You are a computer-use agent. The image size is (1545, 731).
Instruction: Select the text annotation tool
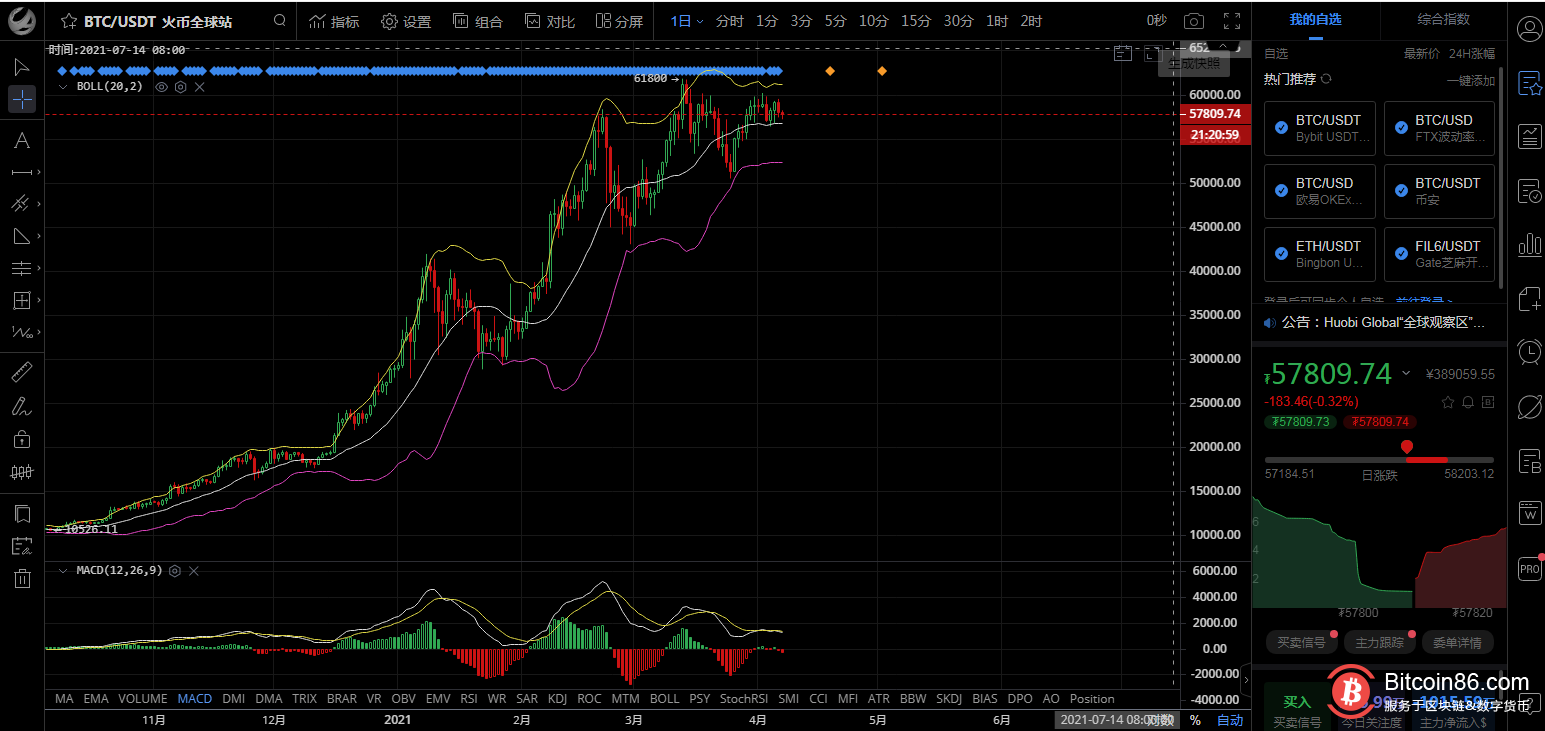click(21, 140)
